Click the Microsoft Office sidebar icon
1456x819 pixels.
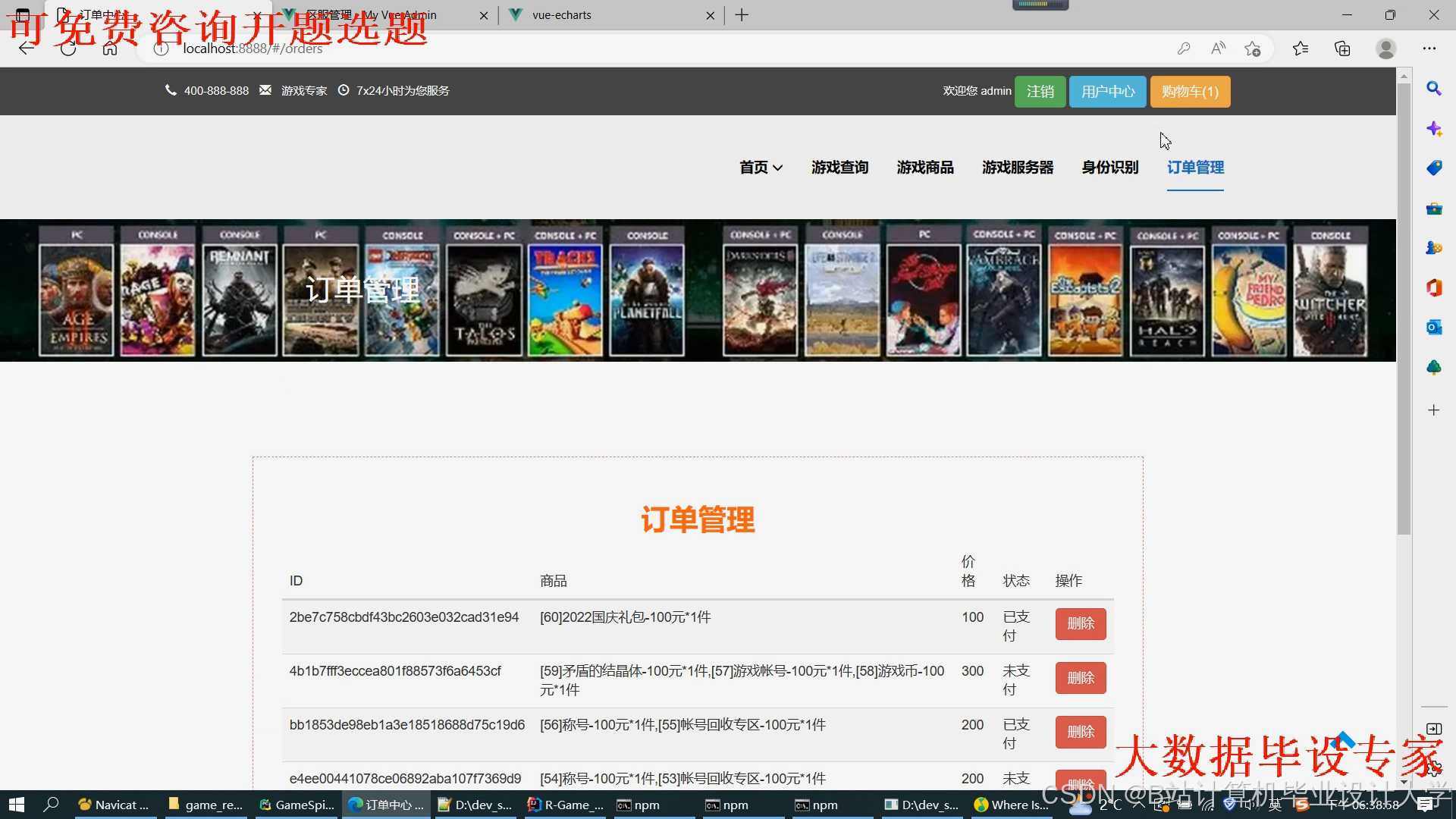tap(1433, 287)
